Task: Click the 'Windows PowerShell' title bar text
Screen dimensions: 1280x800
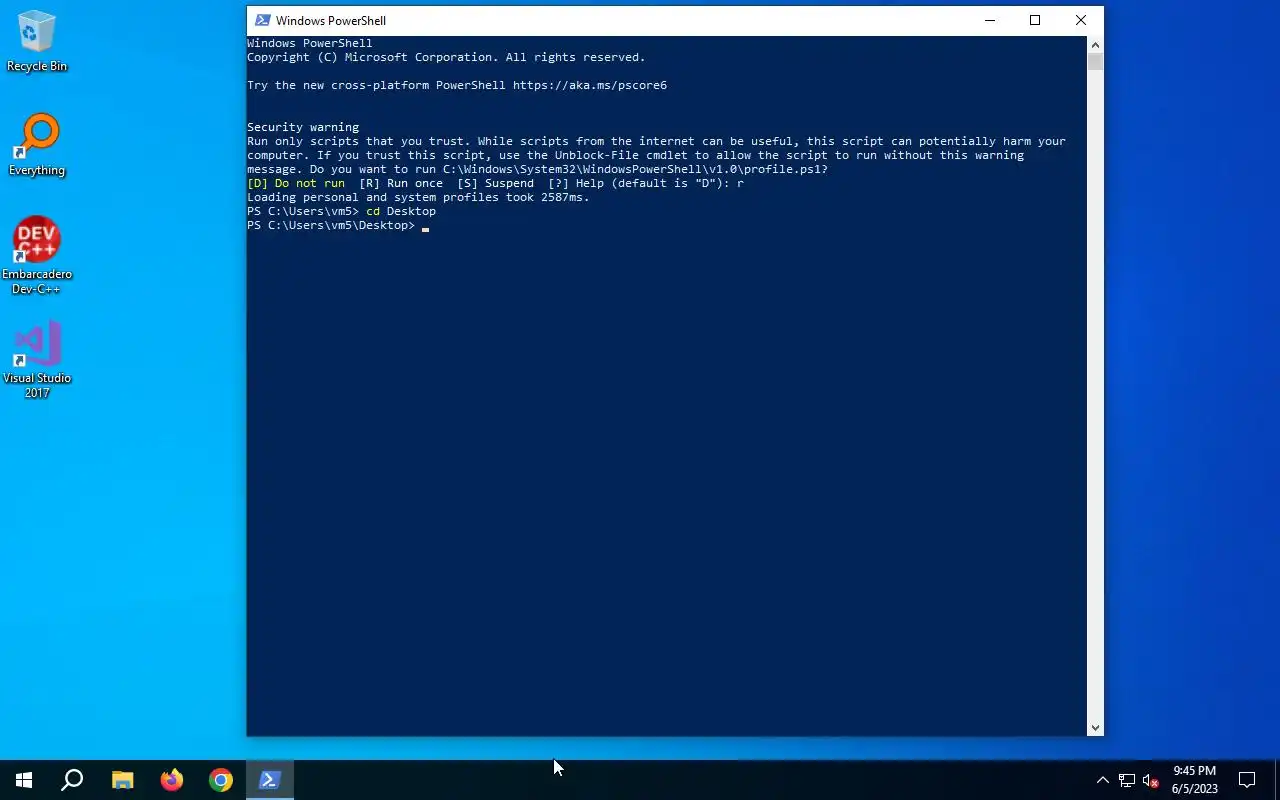Action: pos(331,20)
